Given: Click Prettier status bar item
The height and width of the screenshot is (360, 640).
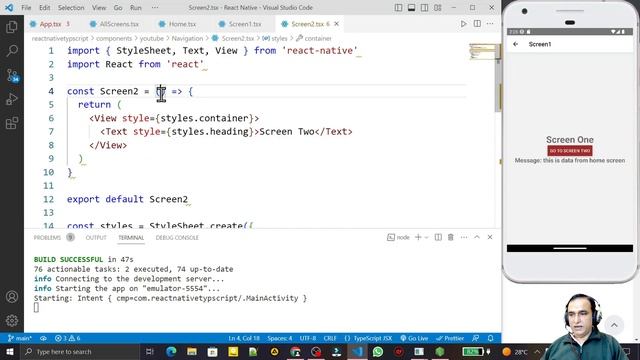Looking at the screenshot, I should click(x=450, y=338).
